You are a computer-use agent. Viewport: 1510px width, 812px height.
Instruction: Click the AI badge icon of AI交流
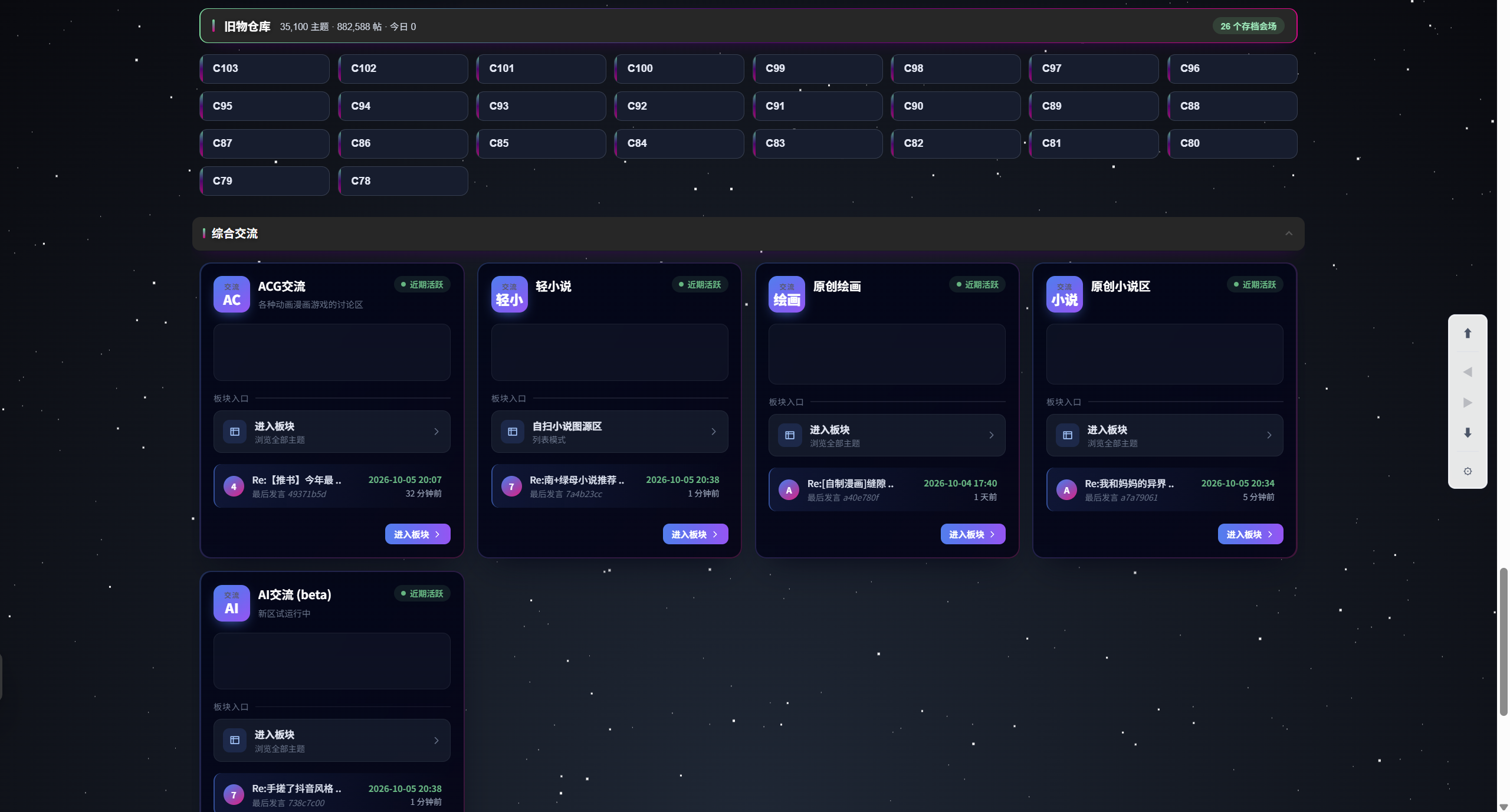click(x=232, y=603)
